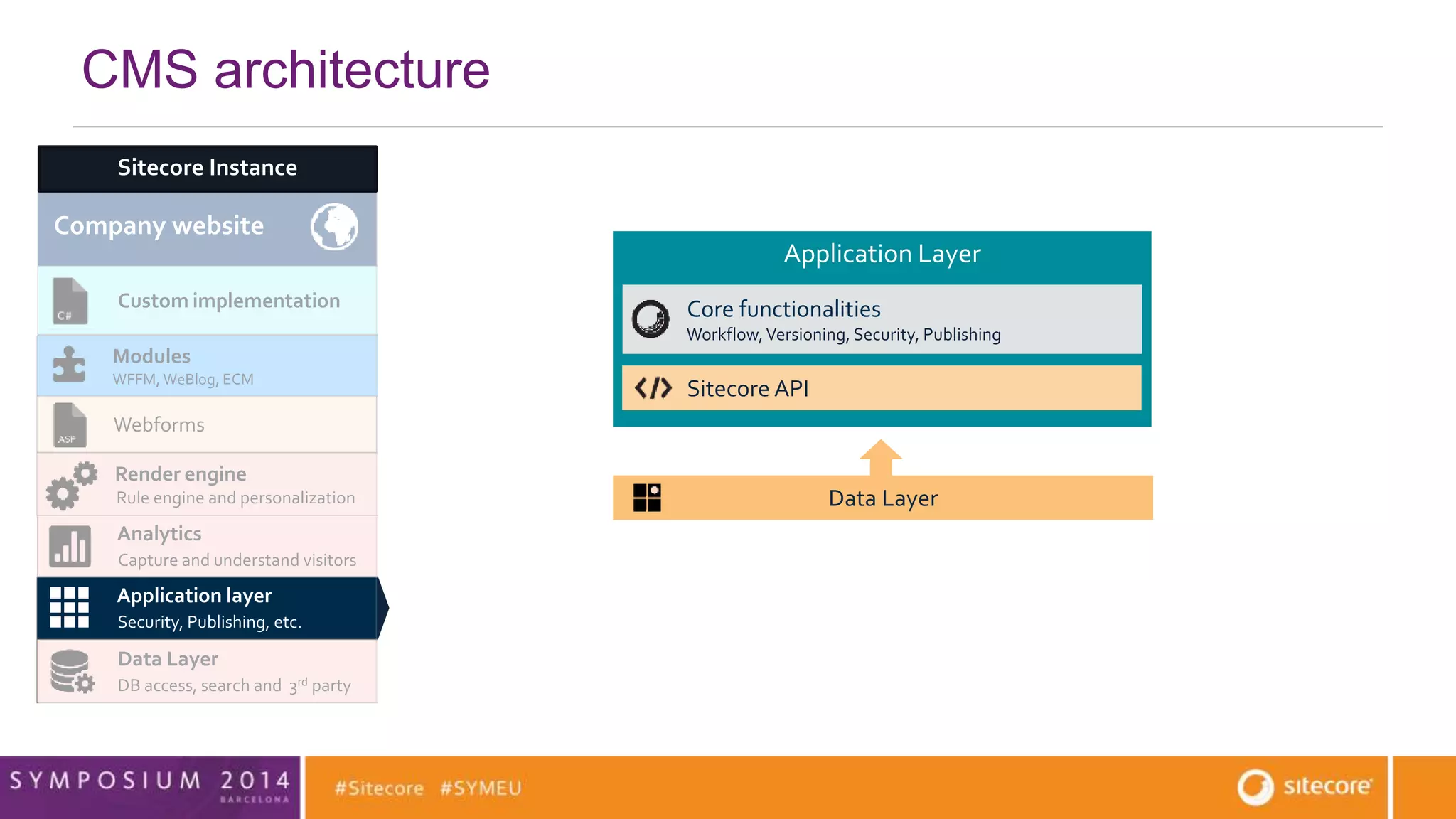1456x819 pixels.
Task: Click the C# file icon
Action: point(70,301)
